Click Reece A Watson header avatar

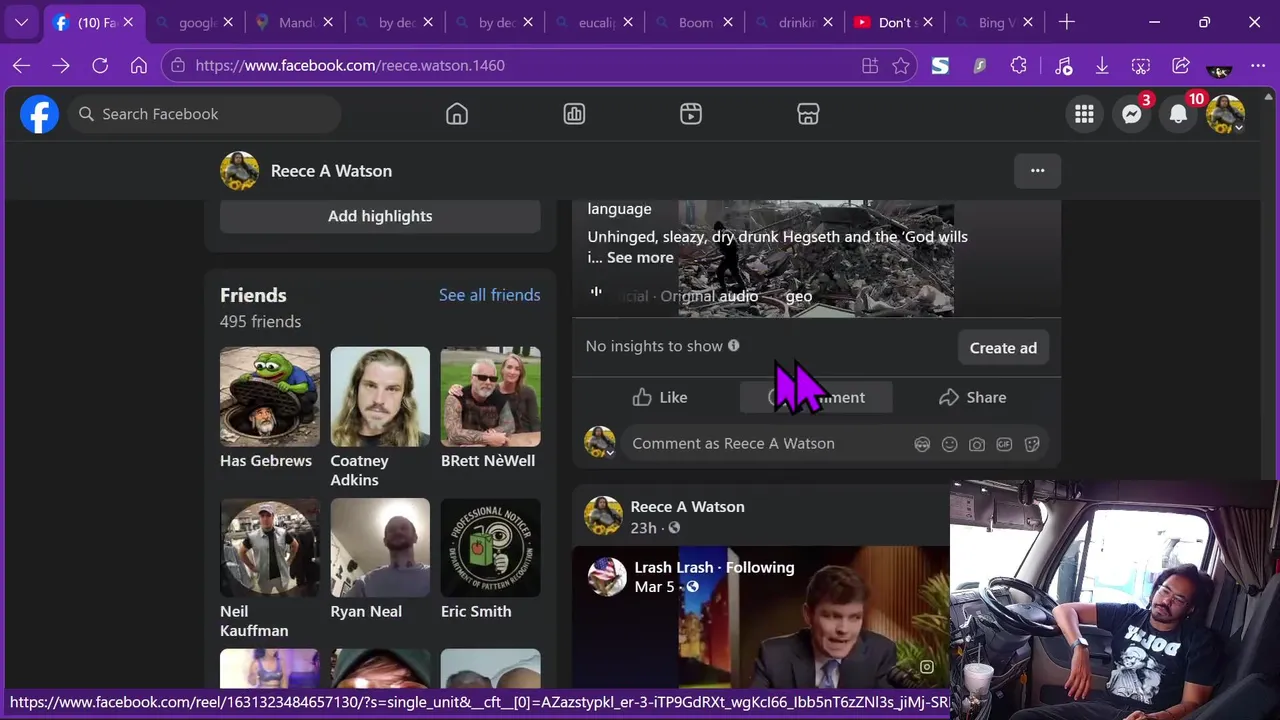tap(239, 171)
